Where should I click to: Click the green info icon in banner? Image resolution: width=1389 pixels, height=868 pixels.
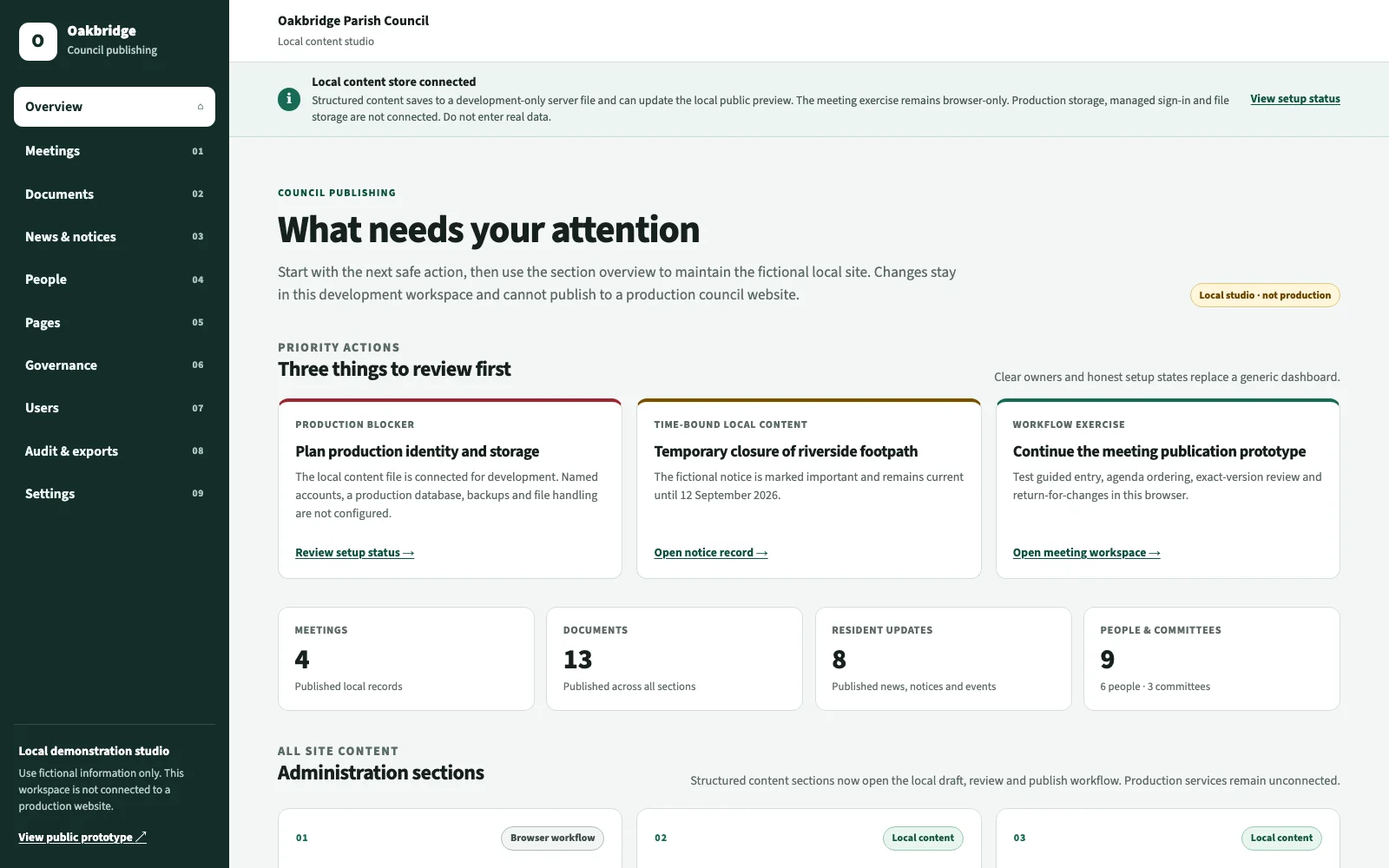coord(289,99)
